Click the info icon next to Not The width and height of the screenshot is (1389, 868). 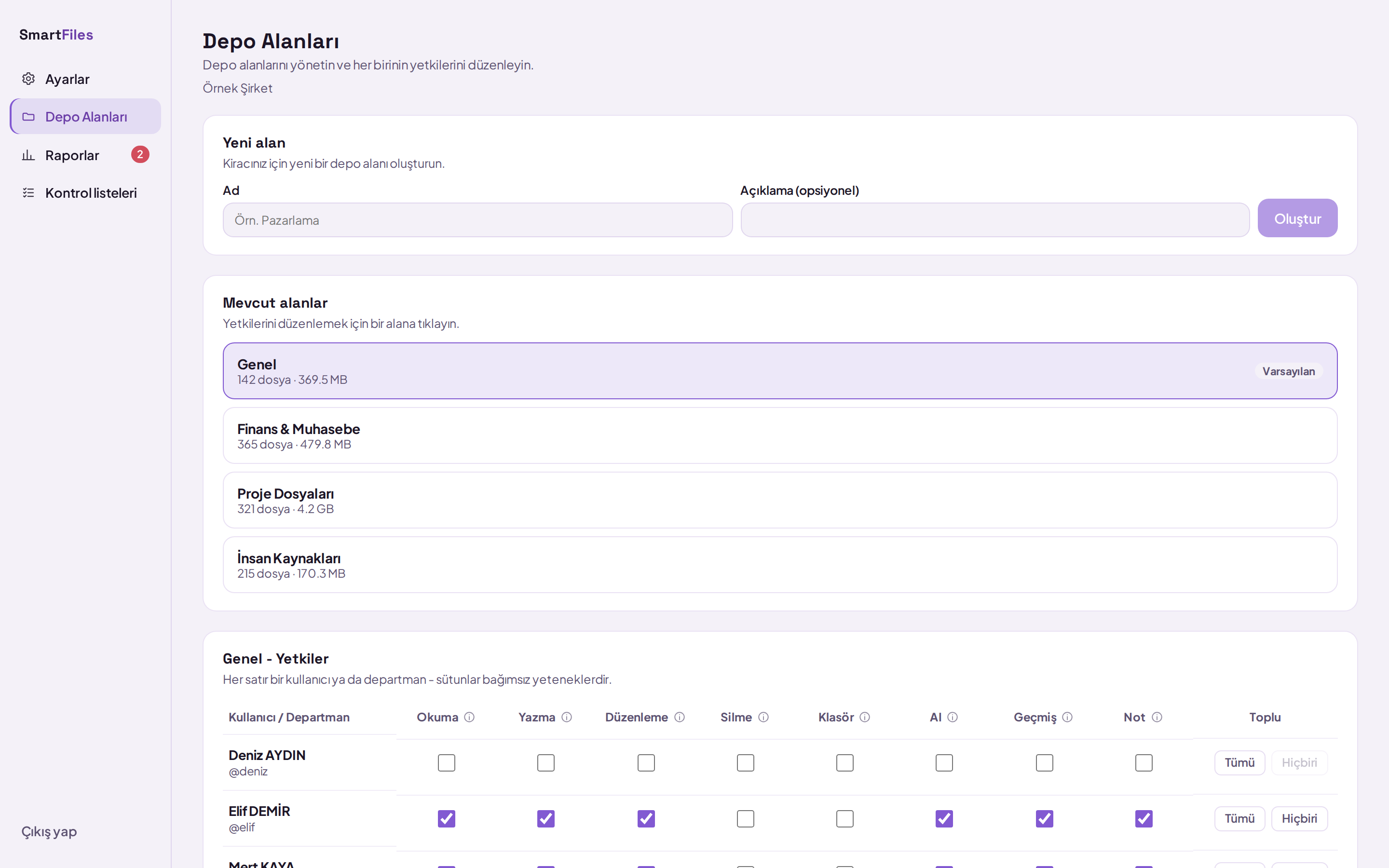point(1157,717)
